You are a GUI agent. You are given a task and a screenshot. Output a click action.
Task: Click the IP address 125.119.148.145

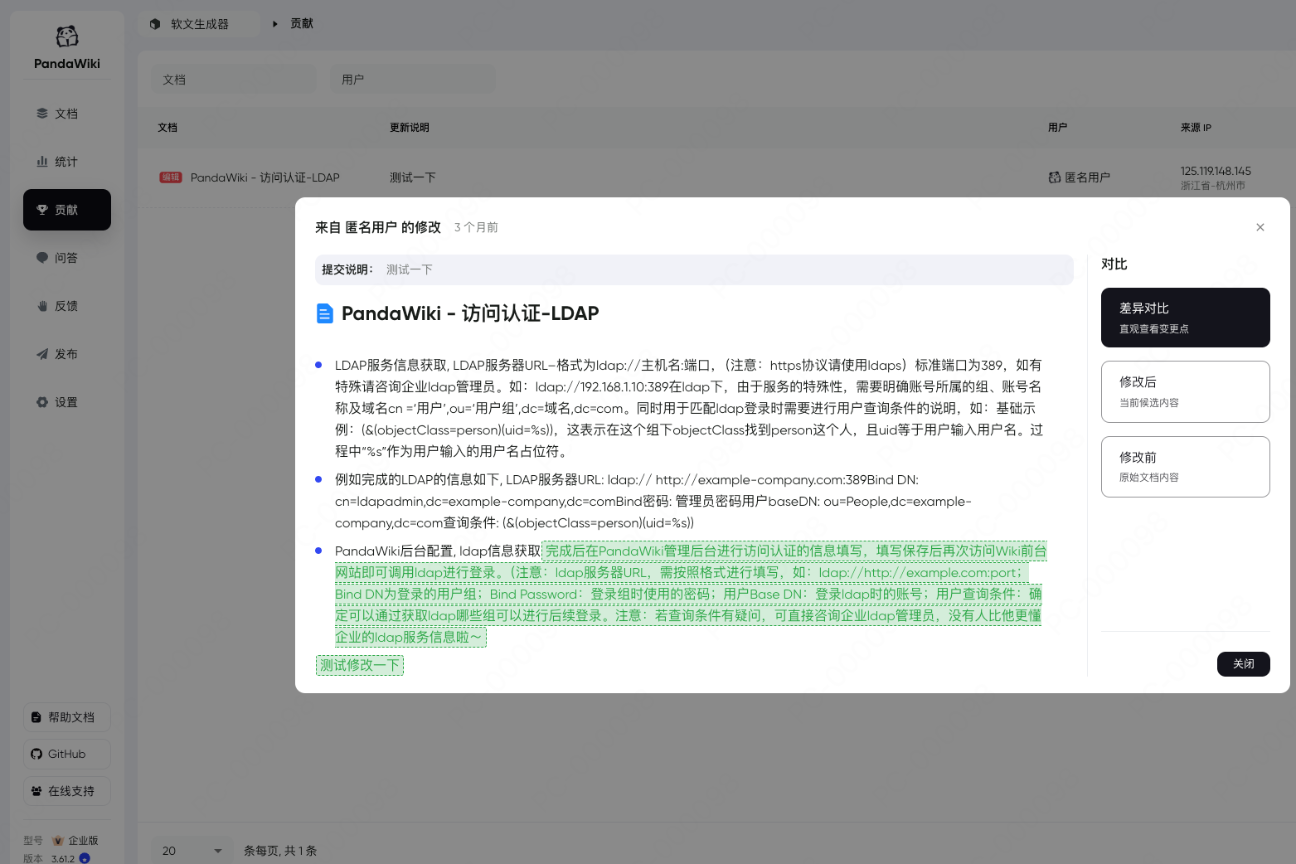(1216, 171)
